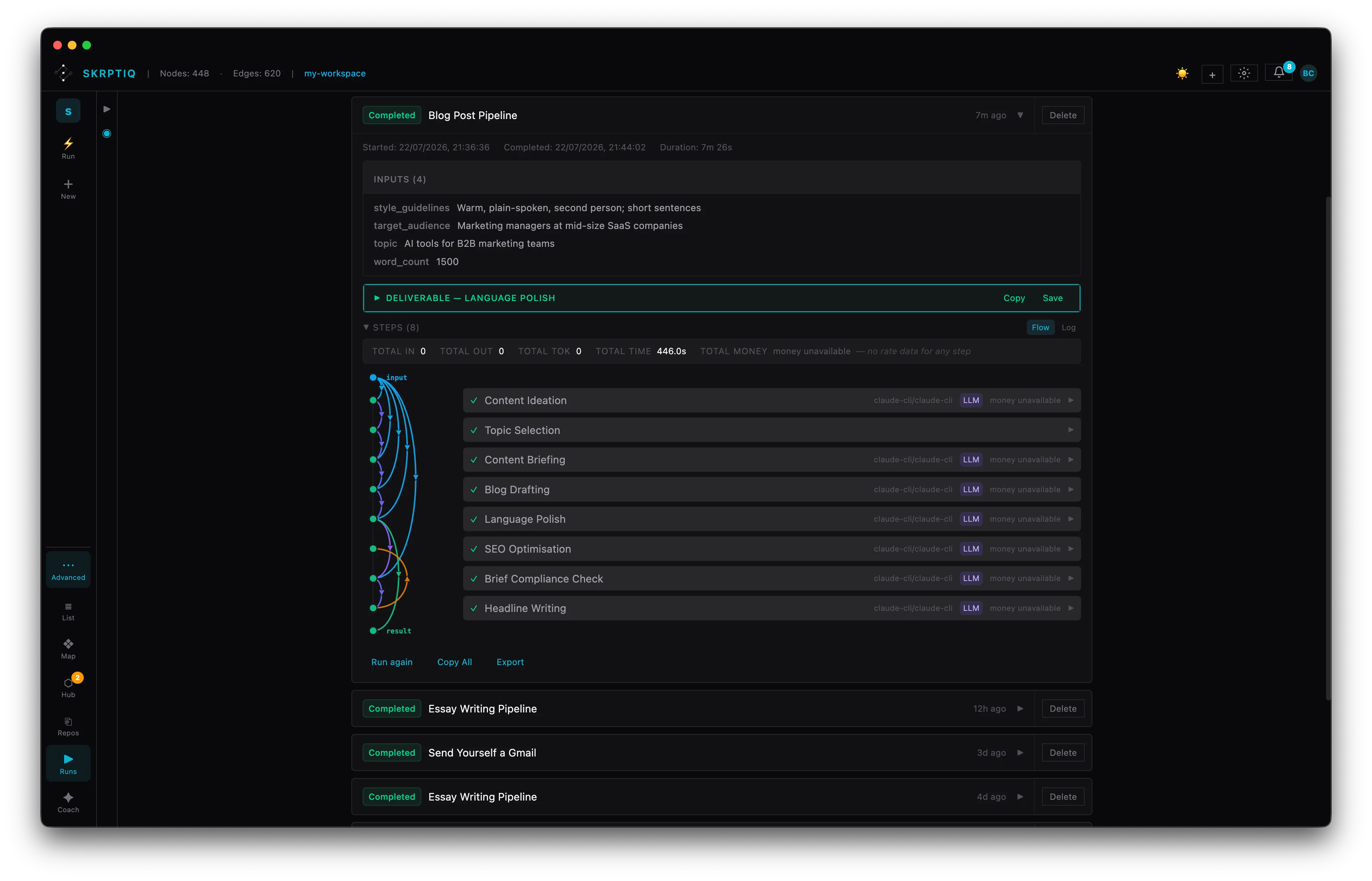Click the blue circle indicator in the side panel
Viewport: 1372px width, 881px height.
pyautogui.click(x=106, y=133)
